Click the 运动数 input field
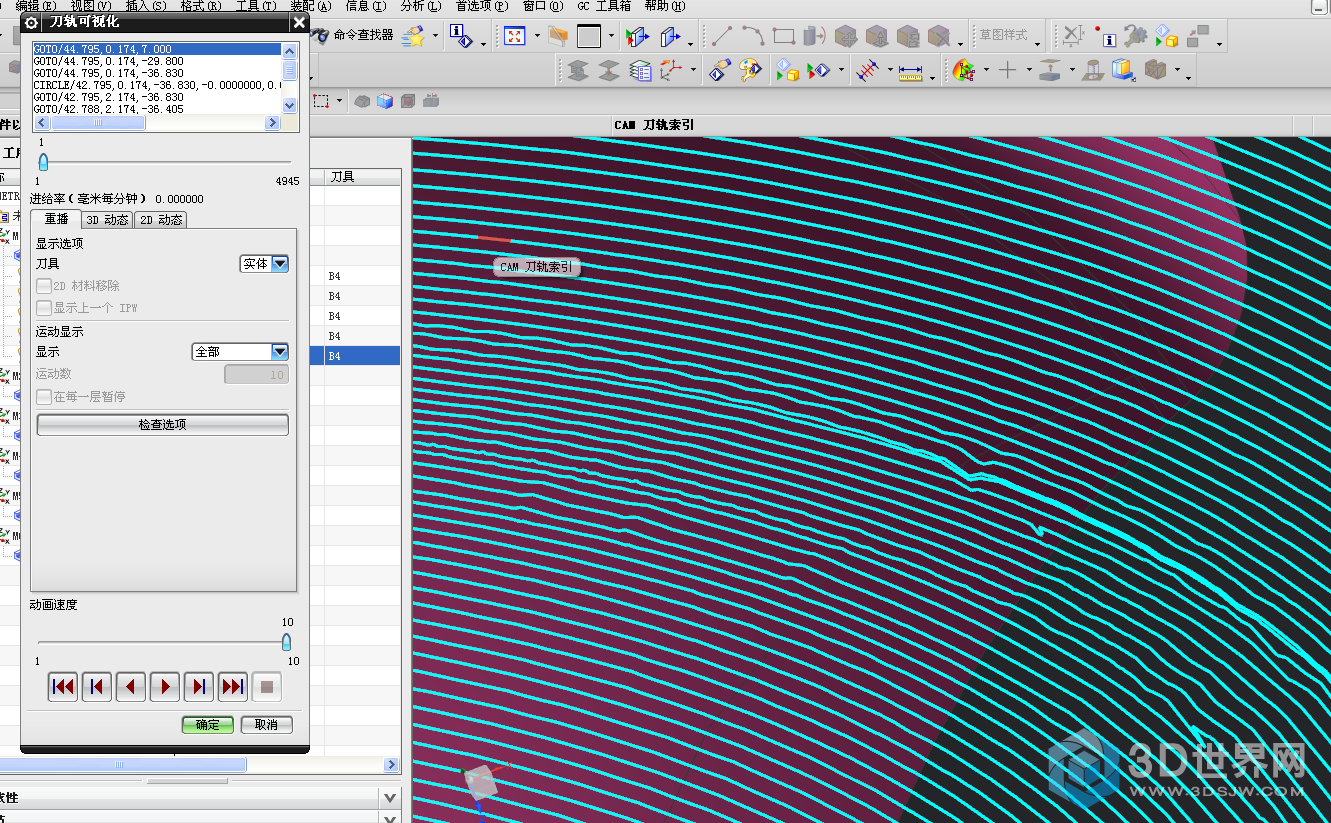 [x=257, y=374]
